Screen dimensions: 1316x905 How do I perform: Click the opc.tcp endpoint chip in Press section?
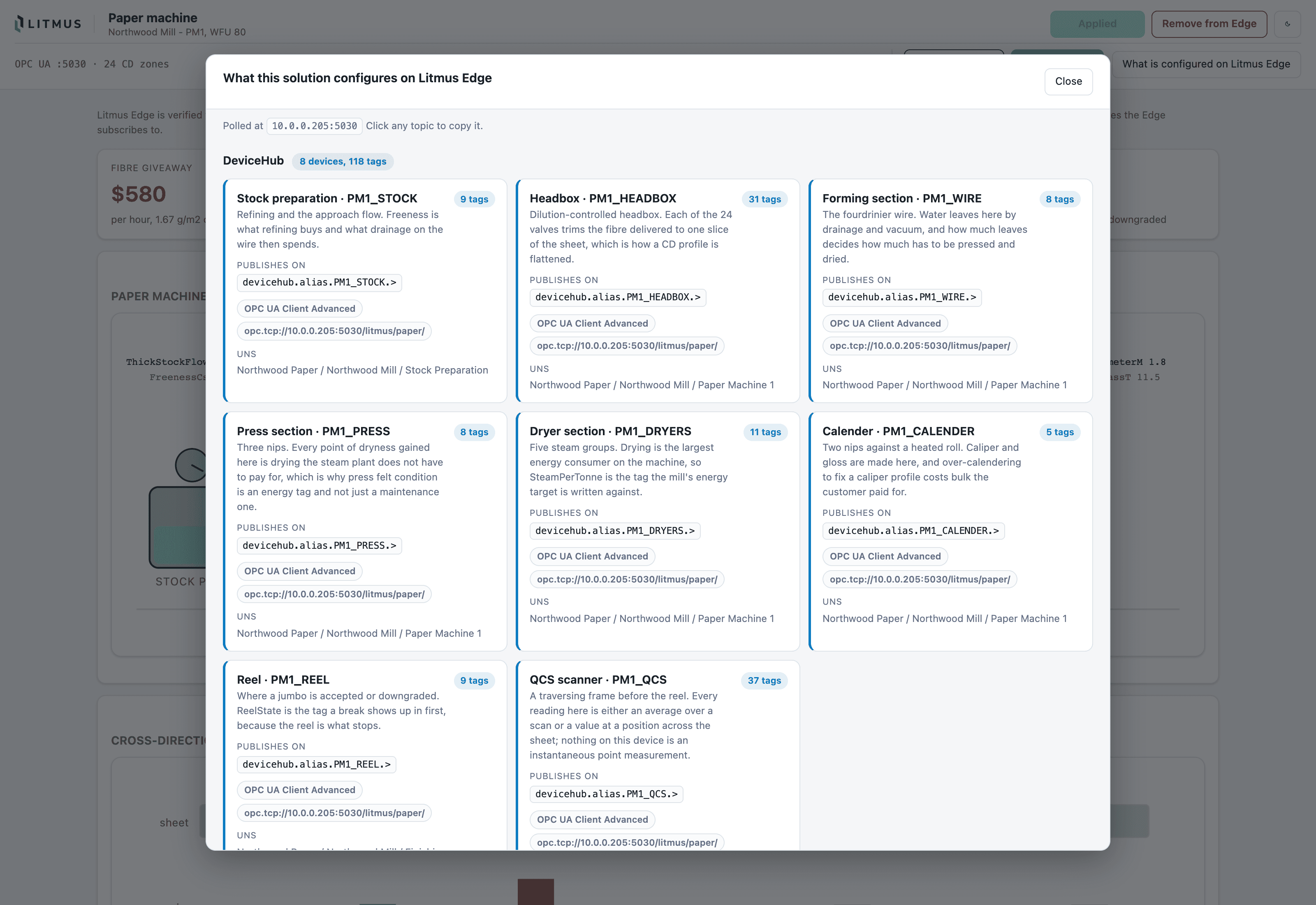pos(334,594)
